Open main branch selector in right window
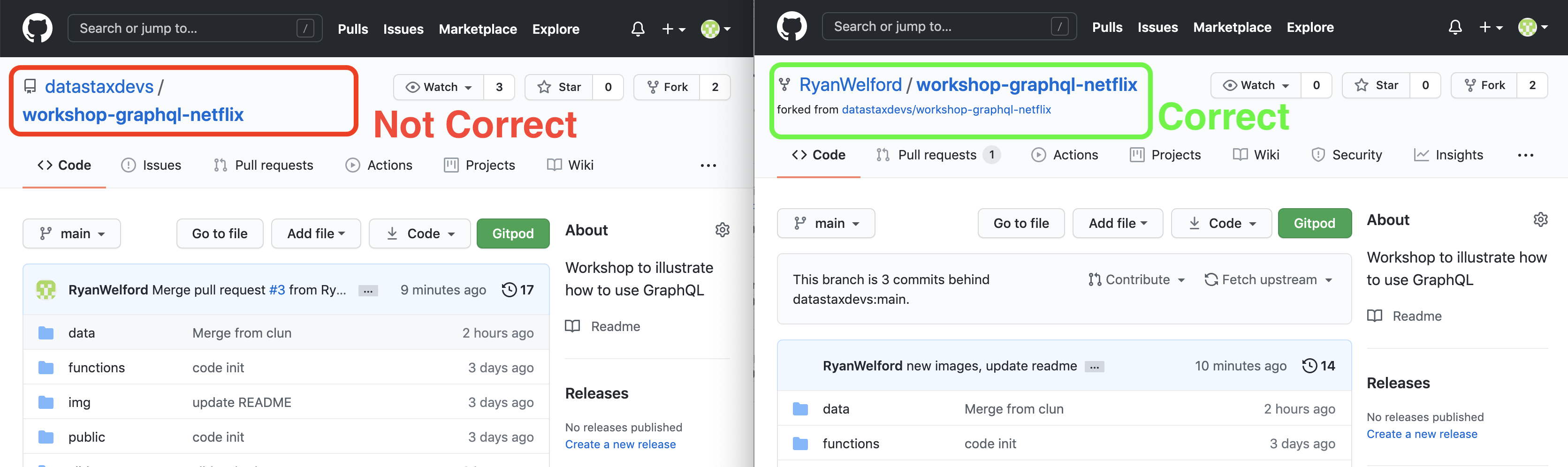 point(826,223)
